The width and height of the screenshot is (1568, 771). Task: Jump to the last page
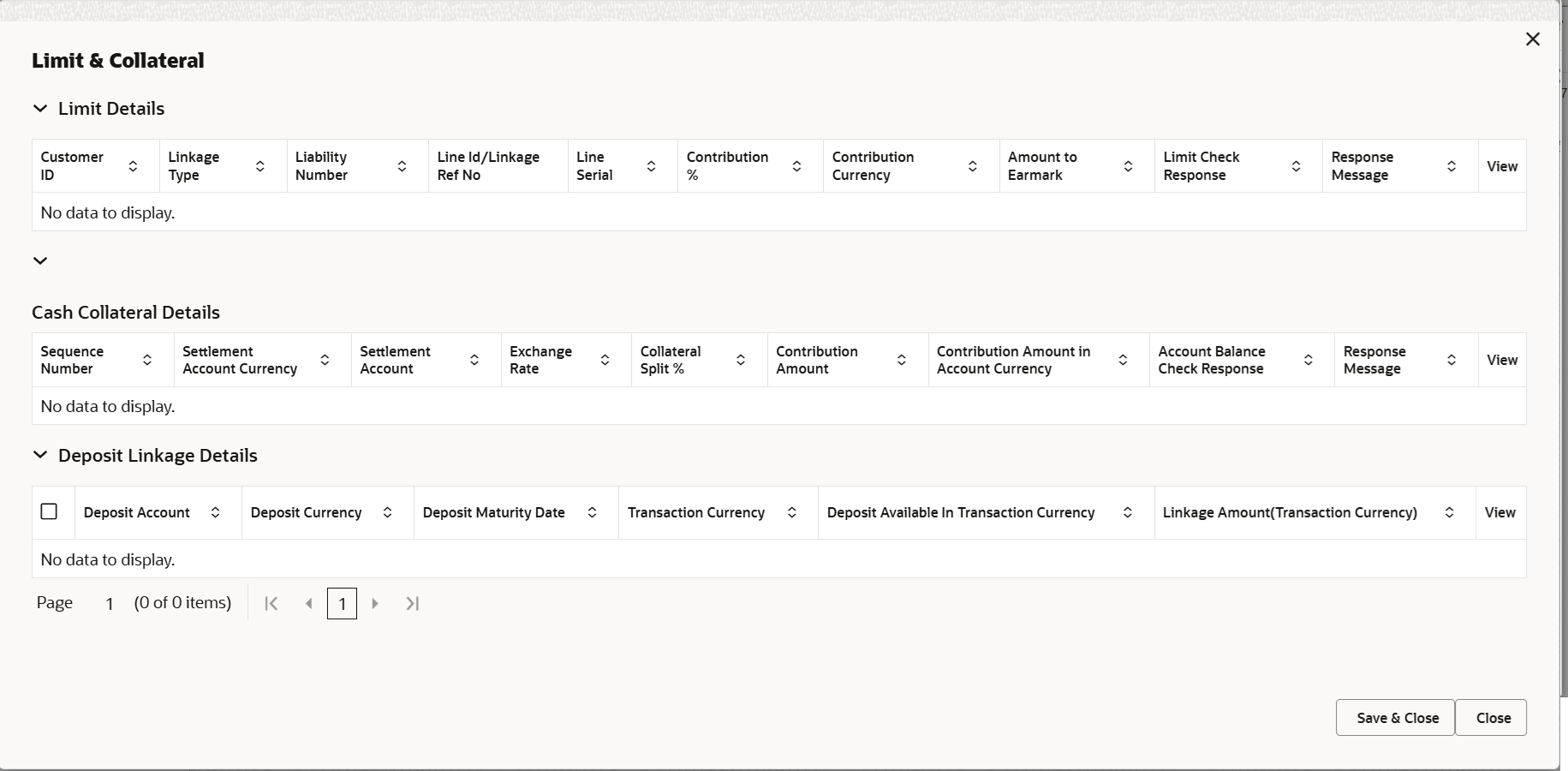point(413,603)
